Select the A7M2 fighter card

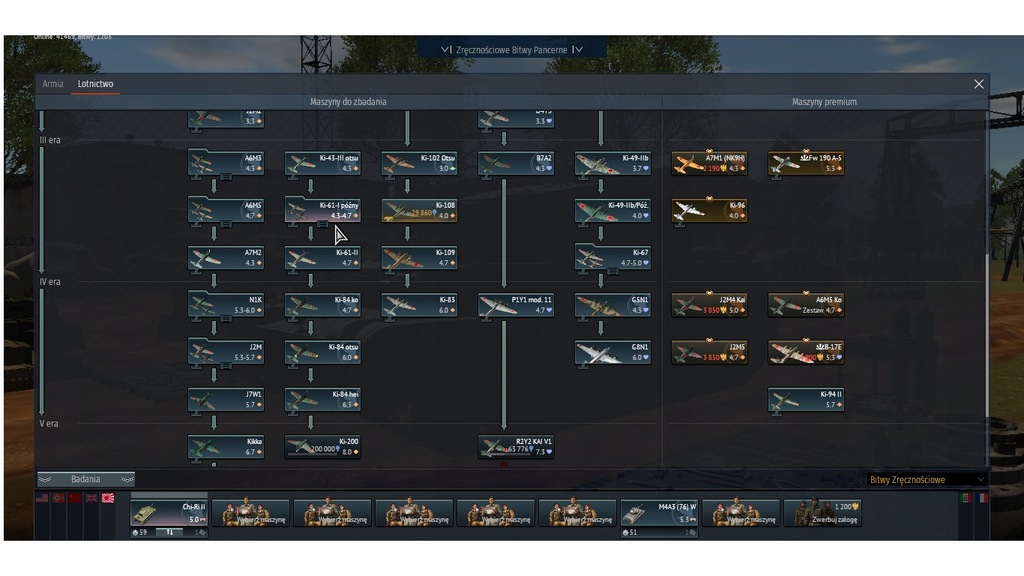(226, 257)
